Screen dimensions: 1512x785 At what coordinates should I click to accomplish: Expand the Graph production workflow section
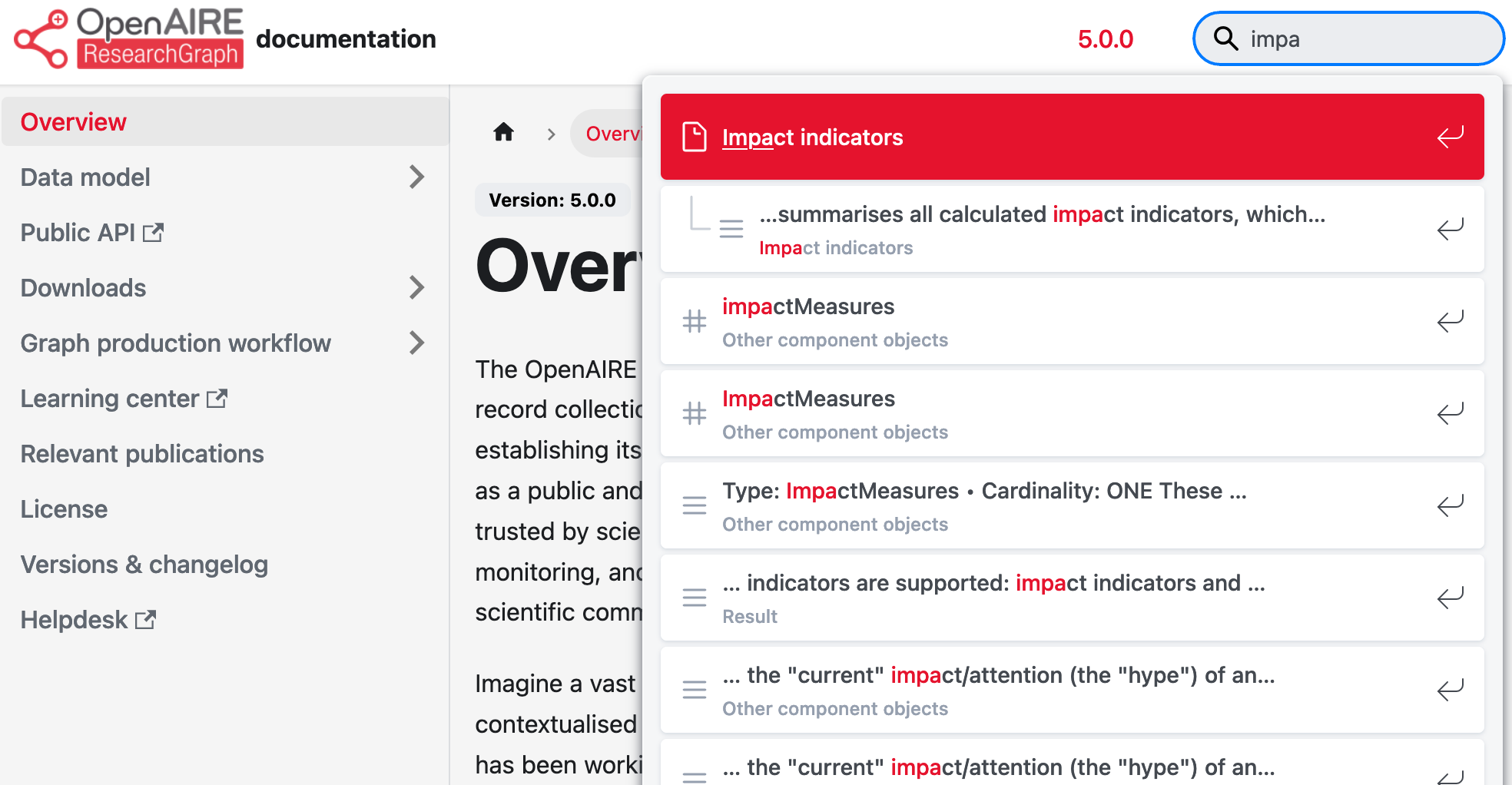pyautogui.click(x=416, y=343)
